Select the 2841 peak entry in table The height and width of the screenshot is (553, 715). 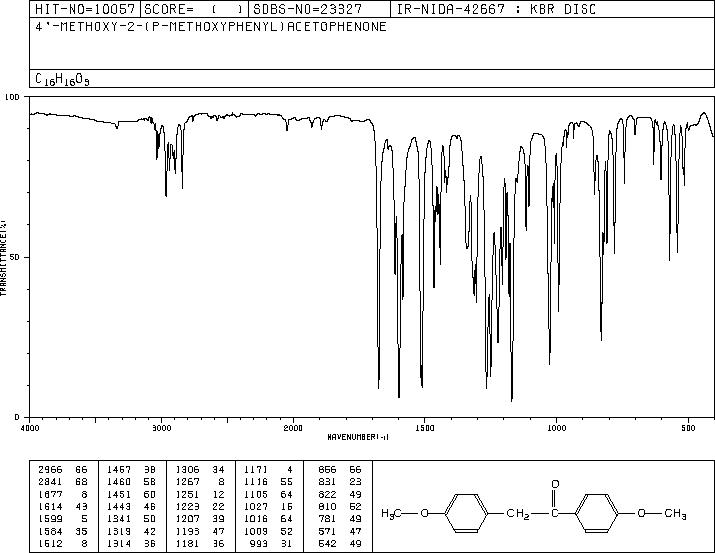63,482
